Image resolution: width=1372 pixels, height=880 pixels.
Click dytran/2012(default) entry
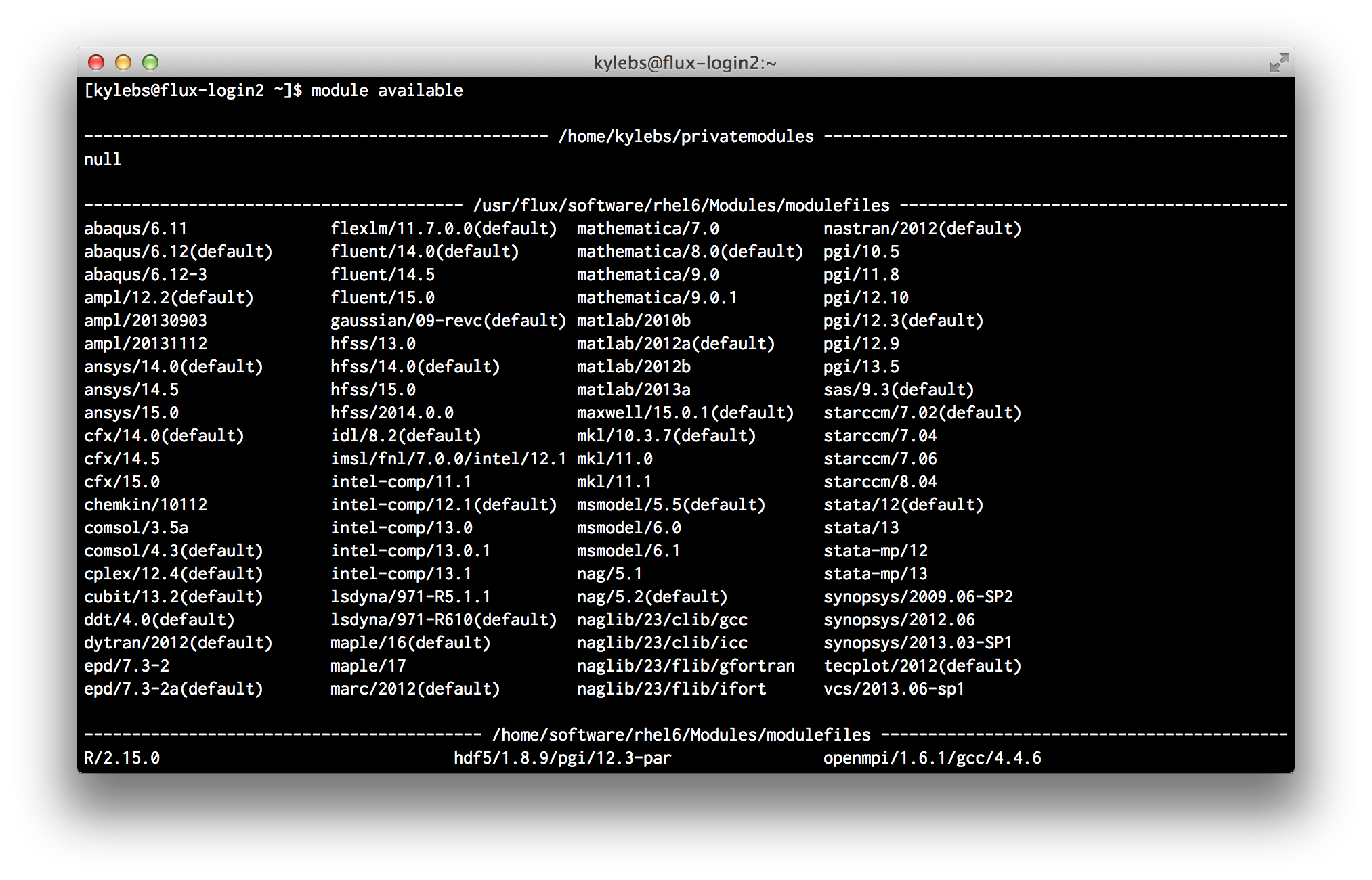pyautogui.click(x=178, y=642)
